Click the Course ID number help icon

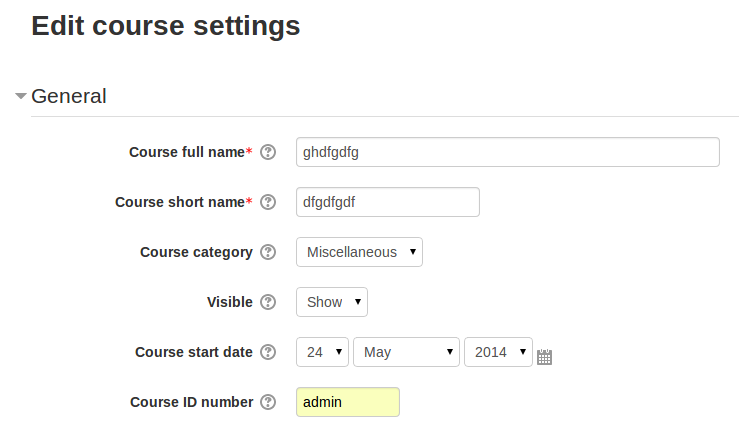(x=268, y=402)
